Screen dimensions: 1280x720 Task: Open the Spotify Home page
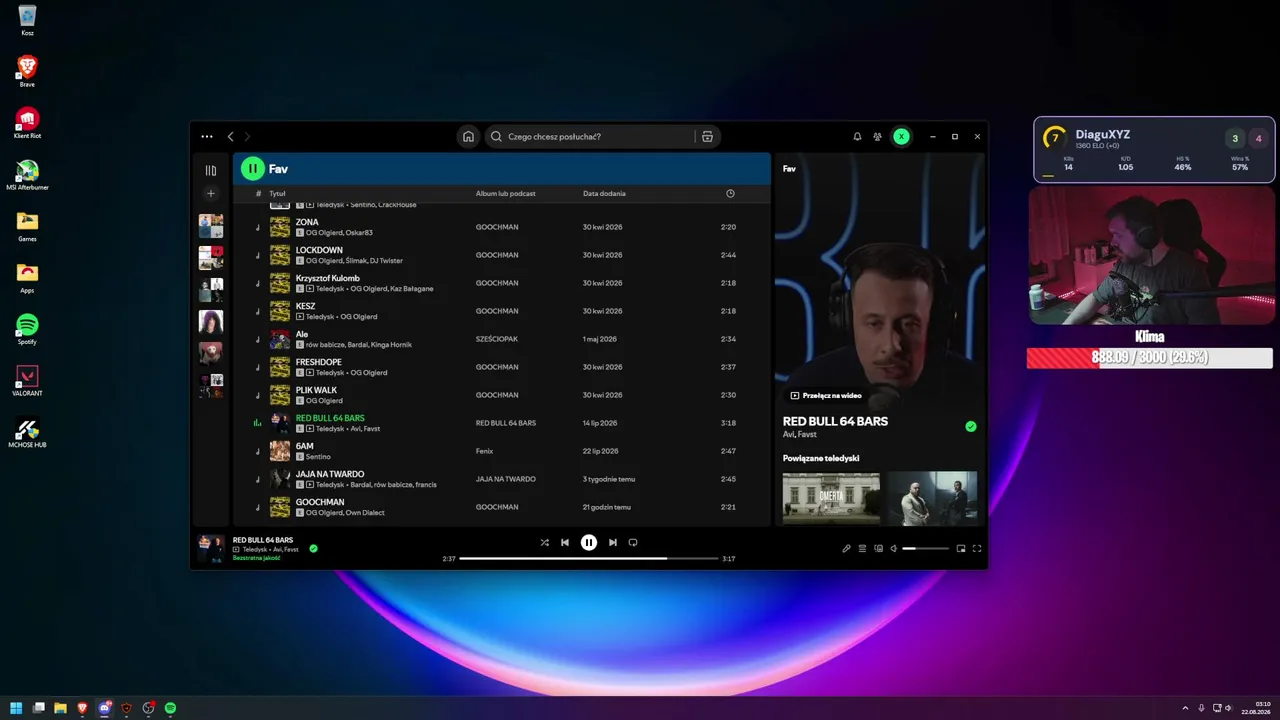tap(468, 137)
